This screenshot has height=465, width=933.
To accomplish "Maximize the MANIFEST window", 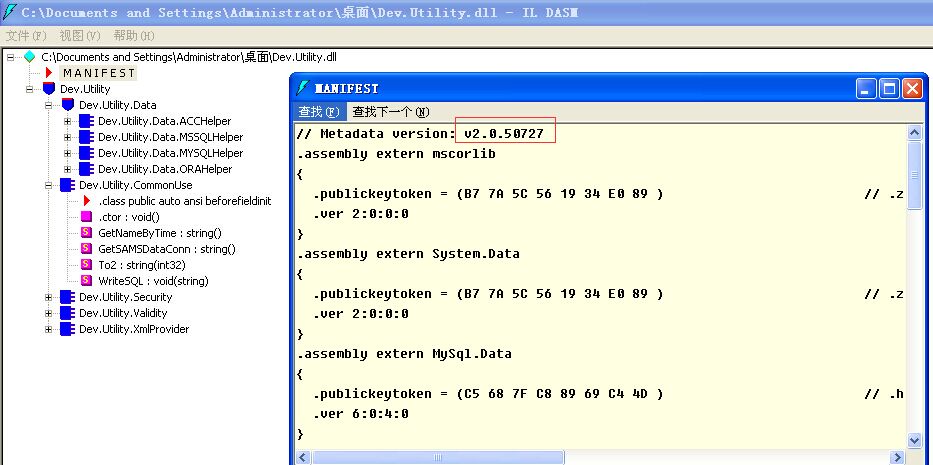I will point(890,89).
